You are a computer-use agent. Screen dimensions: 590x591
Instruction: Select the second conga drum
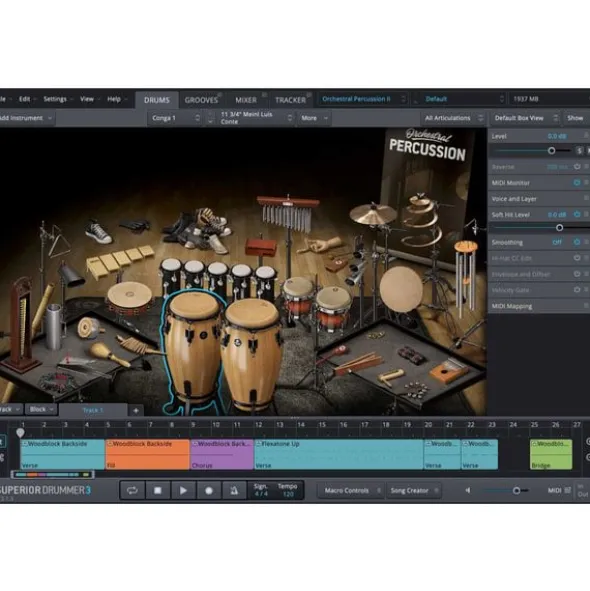[x=252, y=354]
